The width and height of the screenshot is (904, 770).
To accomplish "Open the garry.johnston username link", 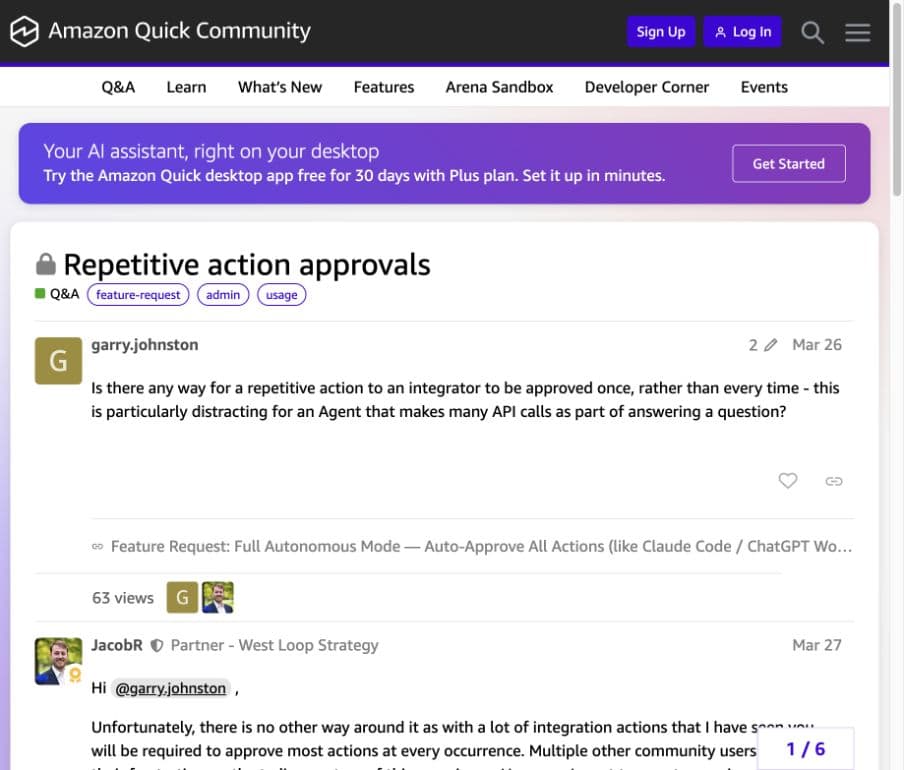I will click(x=145, y=345).
